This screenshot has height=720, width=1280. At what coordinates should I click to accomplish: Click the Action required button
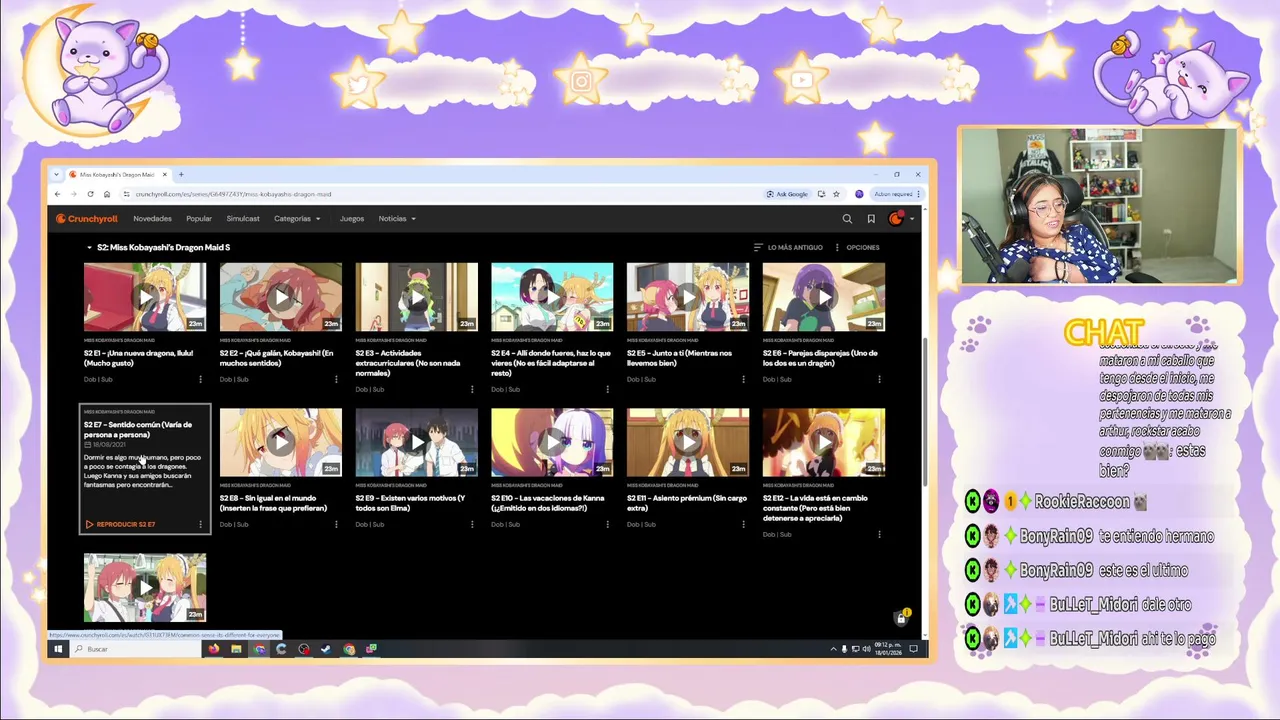(x=893, y=194)
